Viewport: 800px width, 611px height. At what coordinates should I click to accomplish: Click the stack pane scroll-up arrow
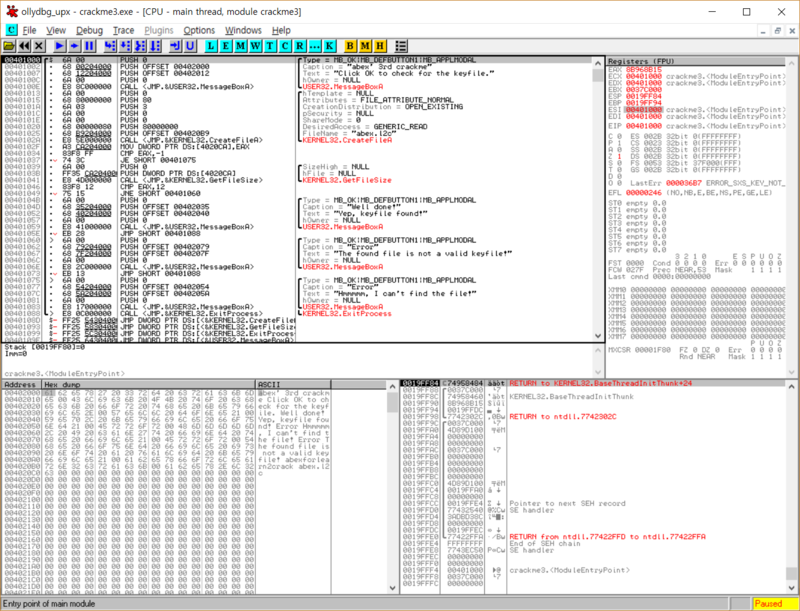pos(792,387)
